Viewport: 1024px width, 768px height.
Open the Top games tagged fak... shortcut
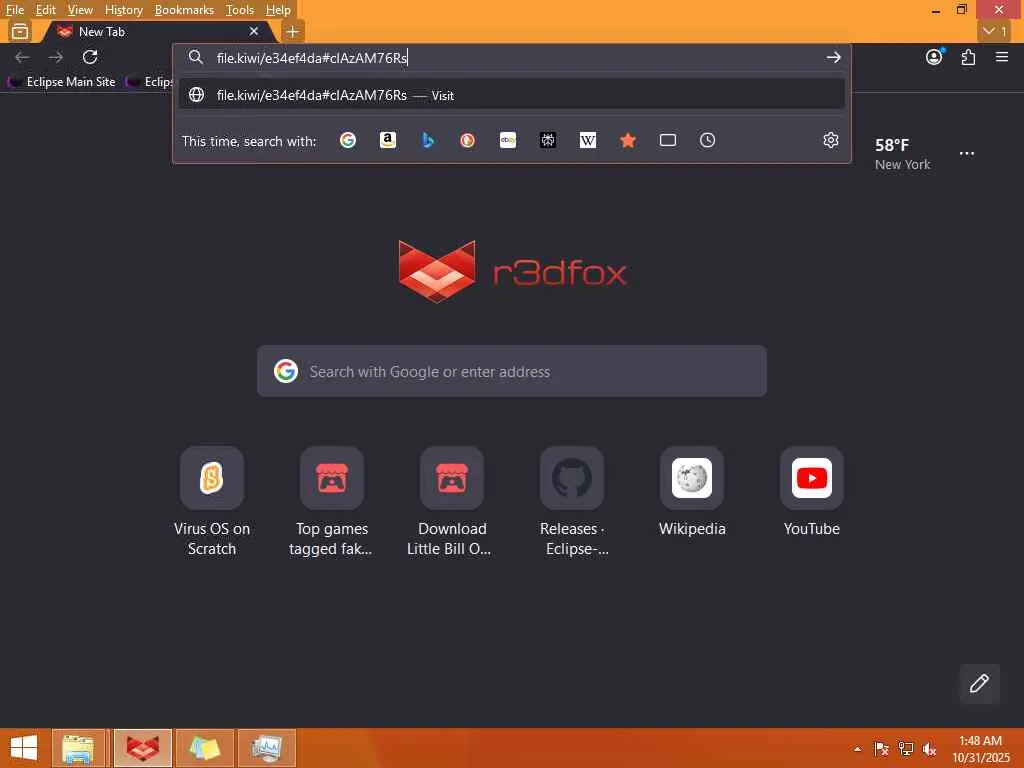pos(332,502)
